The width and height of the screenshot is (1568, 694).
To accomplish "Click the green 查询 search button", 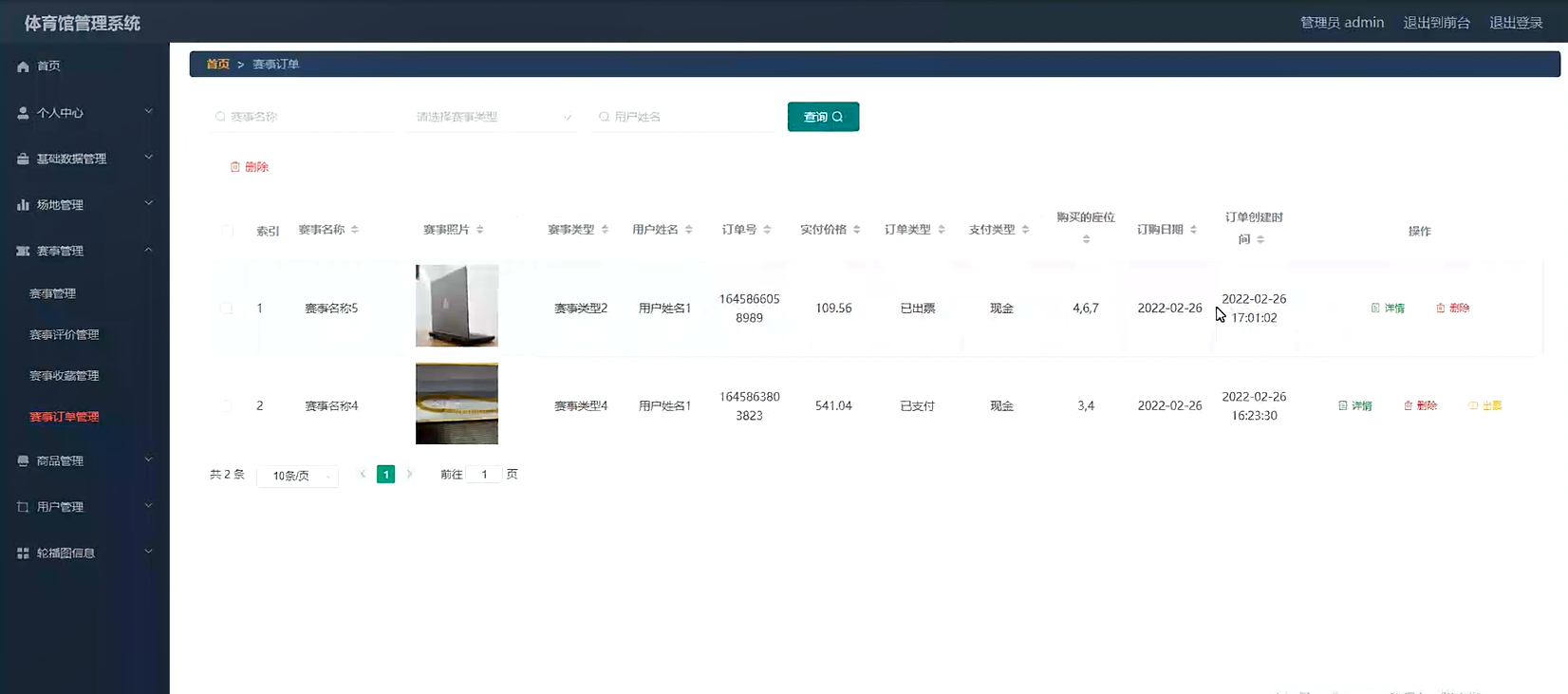I will [x=823, y=117].
